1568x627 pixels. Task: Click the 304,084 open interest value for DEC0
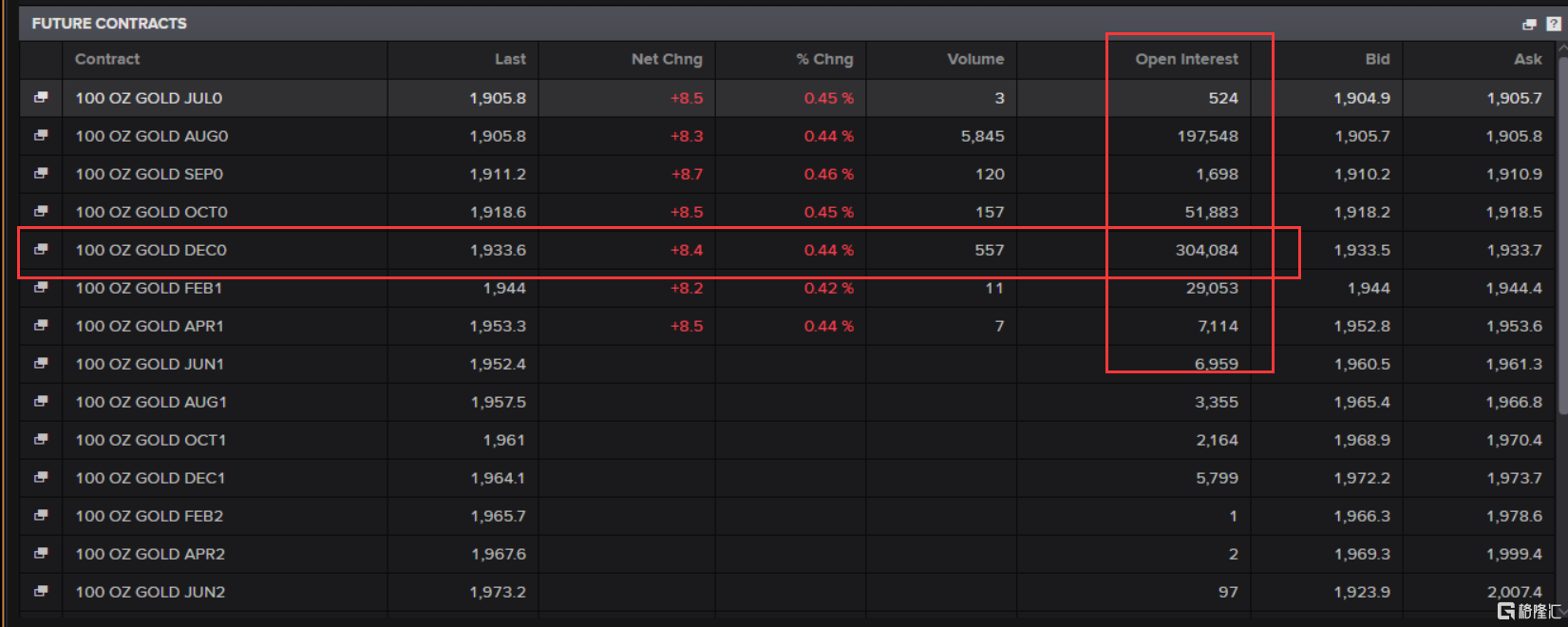tap(1206, 250)
